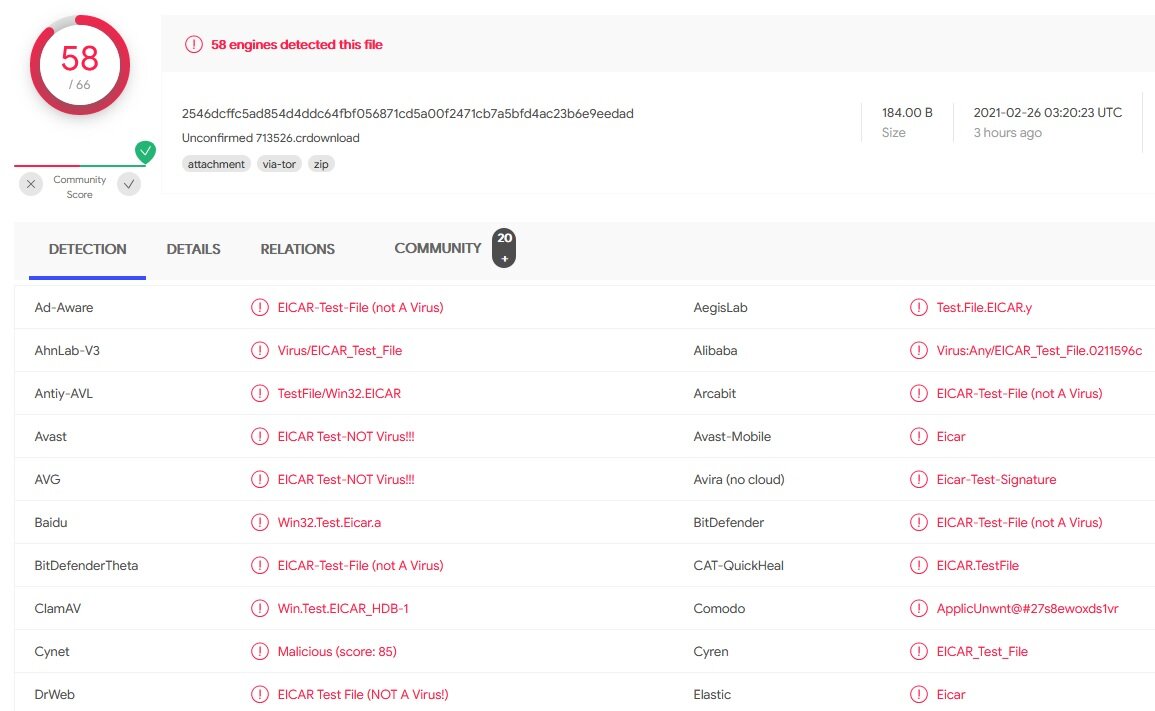Image resolution: width=1155 pixels, height=711 pixels.
Task: Click the 'Avira (no cloud)' engine name
Action: pos(739,480)
